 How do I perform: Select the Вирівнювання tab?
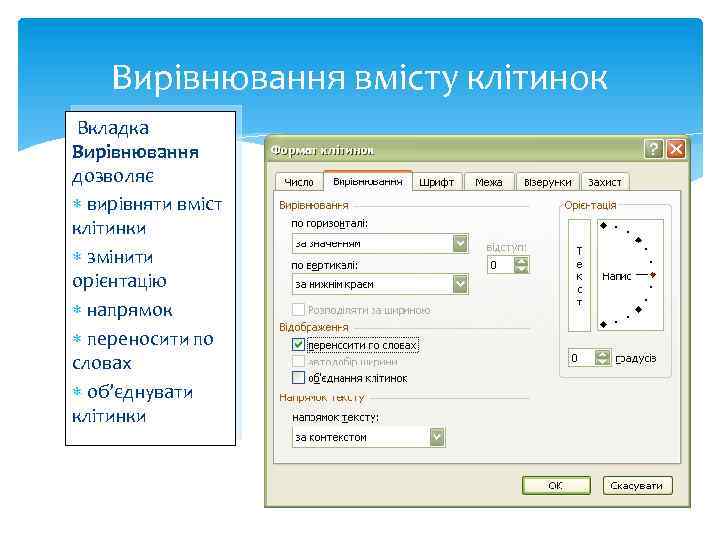[x=367, y=181]
